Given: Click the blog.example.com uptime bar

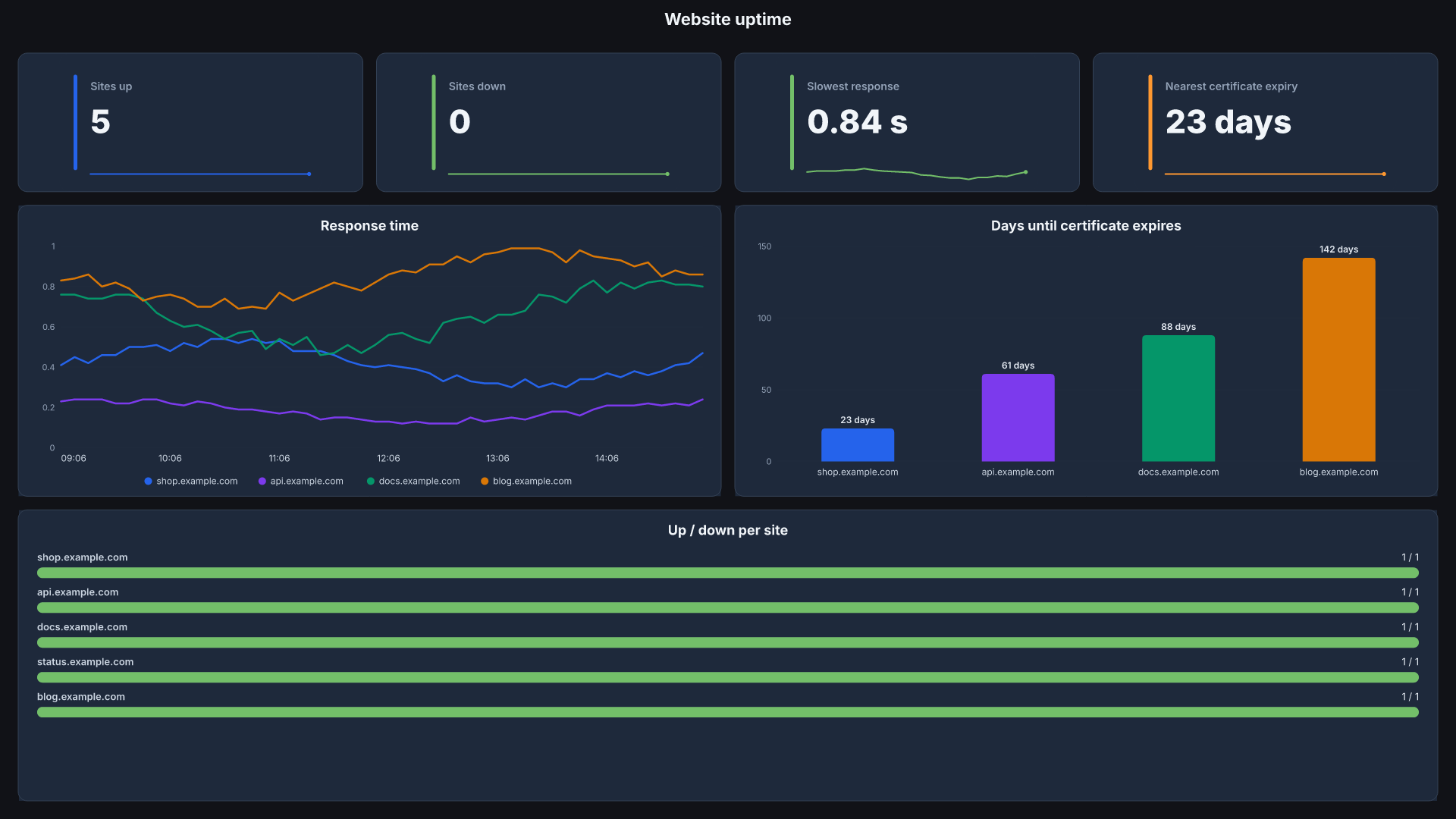Looking at the screenshot, I should click(x=727, y=712).
